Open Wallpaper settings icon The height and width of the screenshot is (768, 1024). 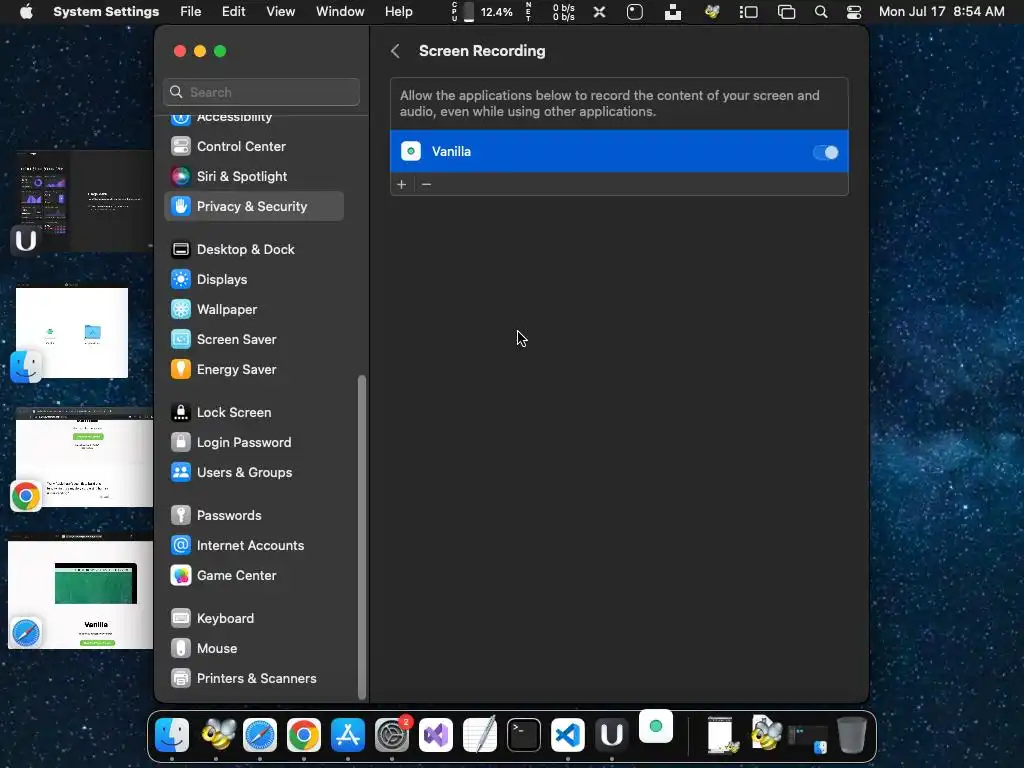[x=181, y=310]
